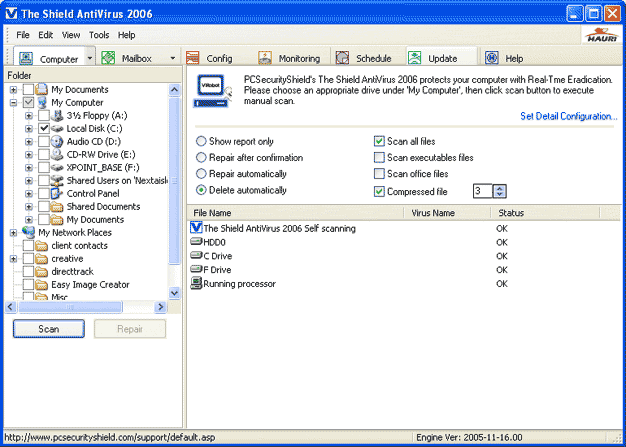Select the My Computer tree icon
The image size is (626, 447).
[x=43, y=103]
